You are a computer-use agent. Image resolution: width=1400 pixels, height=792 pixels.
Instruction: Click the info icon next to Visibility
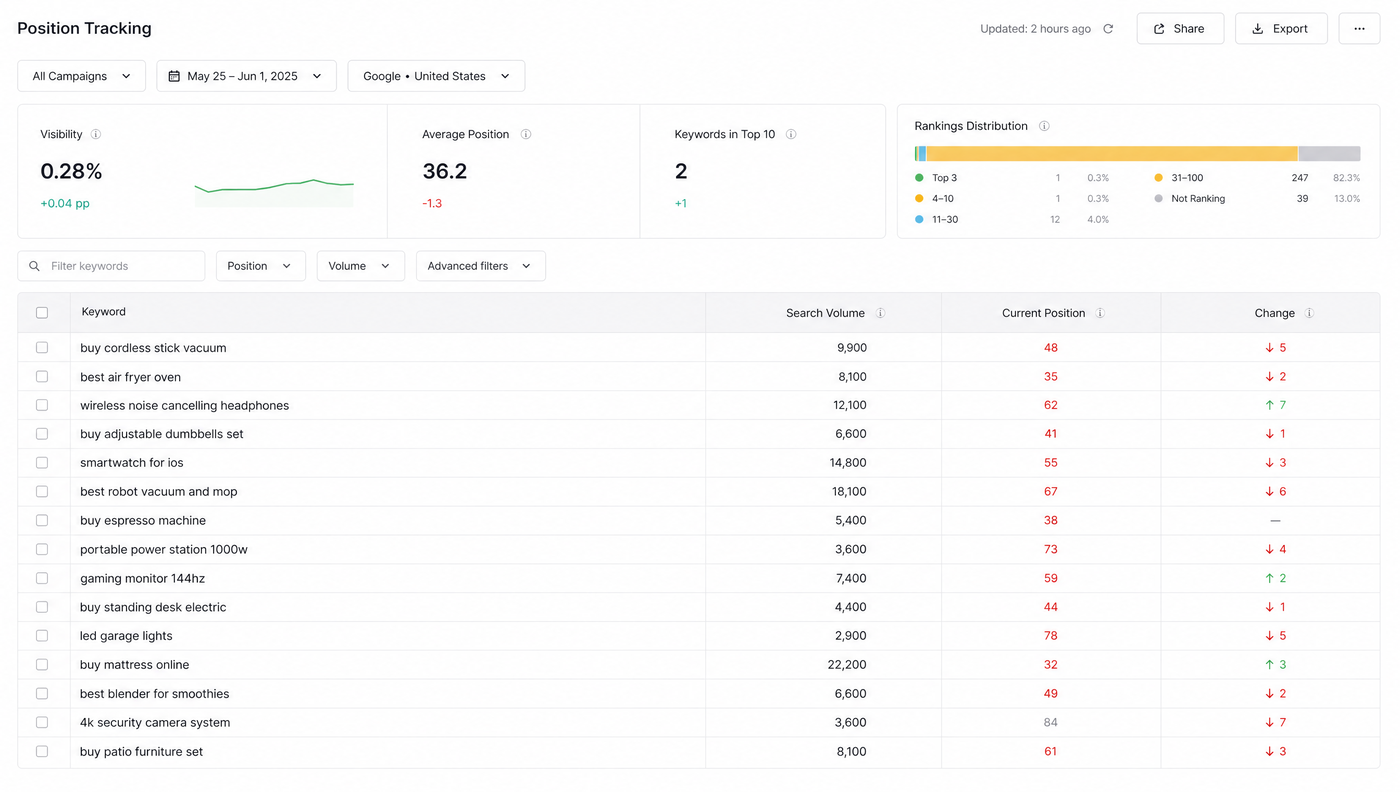tap(96, 134)
